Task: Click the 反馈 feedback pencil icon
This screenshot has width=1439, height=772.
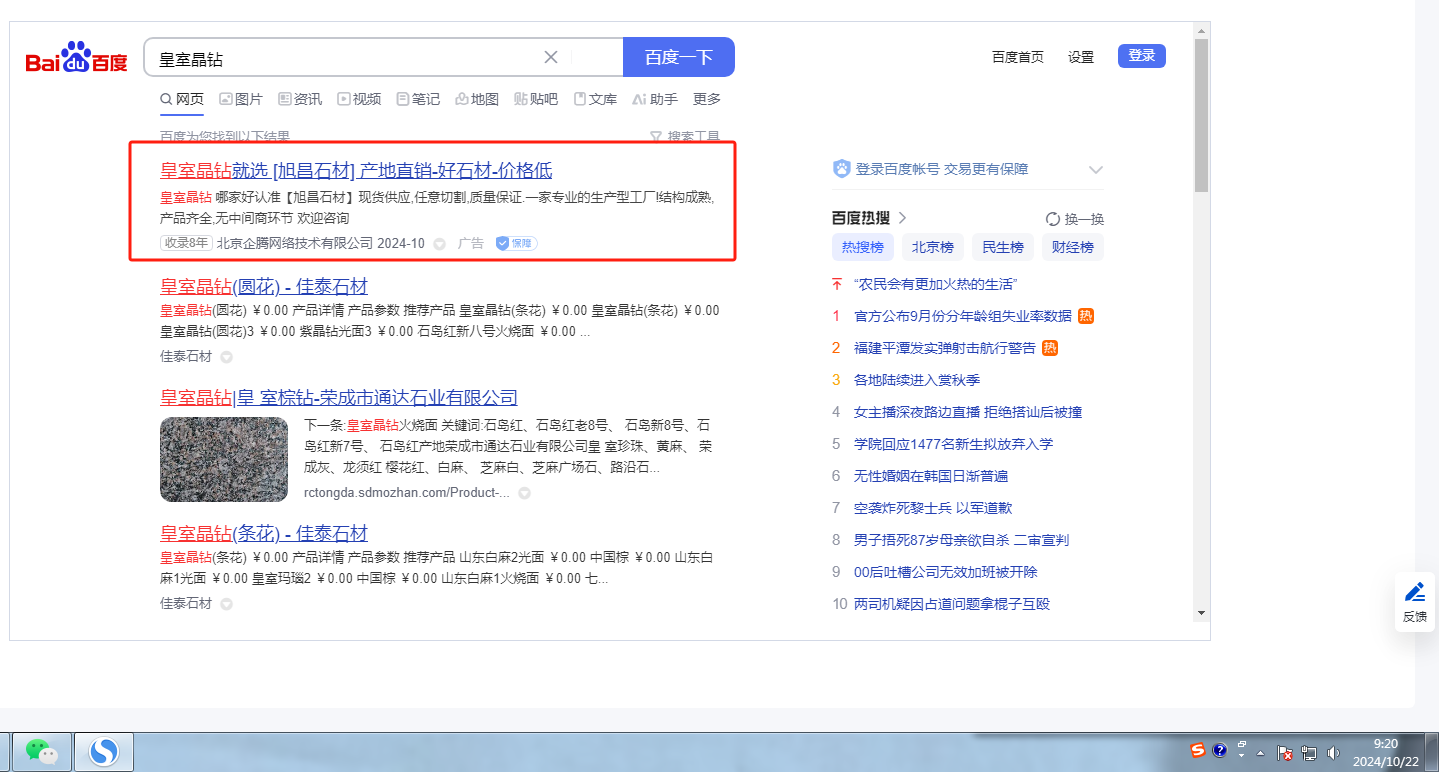Action: pos(1414,592)
